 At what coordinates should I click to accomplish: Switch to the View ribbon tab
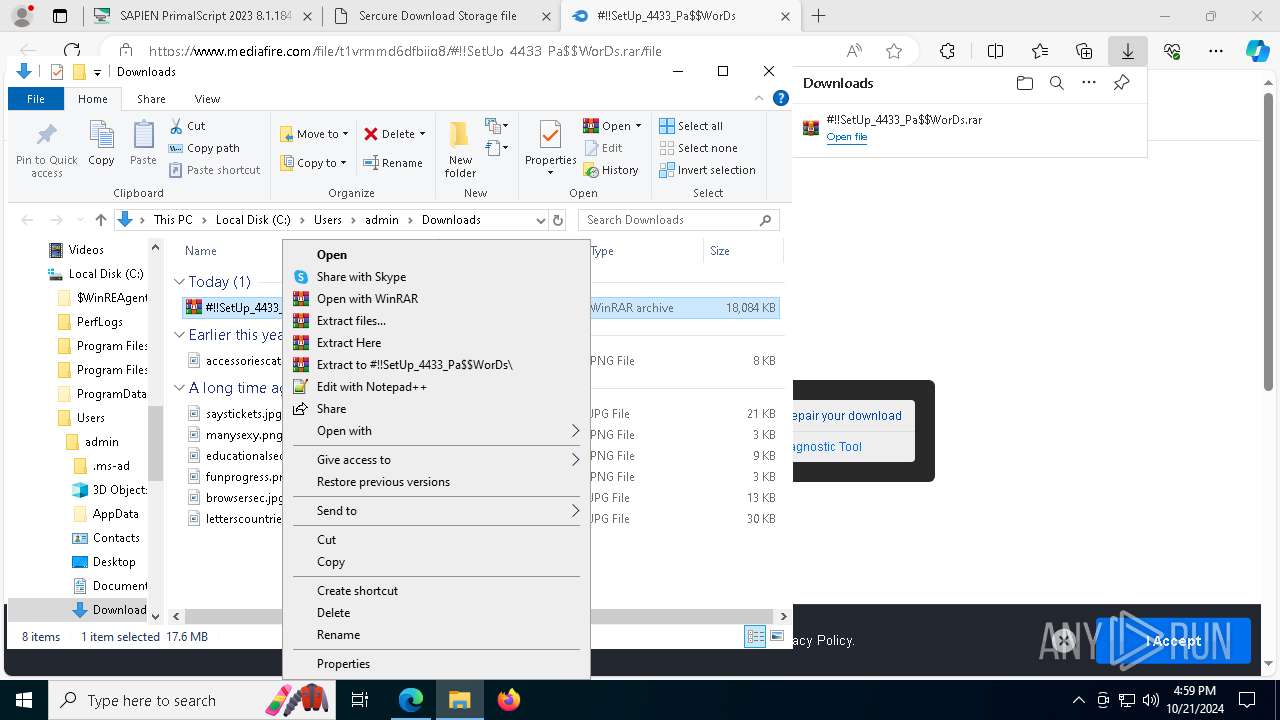click(x=207, y=98)
